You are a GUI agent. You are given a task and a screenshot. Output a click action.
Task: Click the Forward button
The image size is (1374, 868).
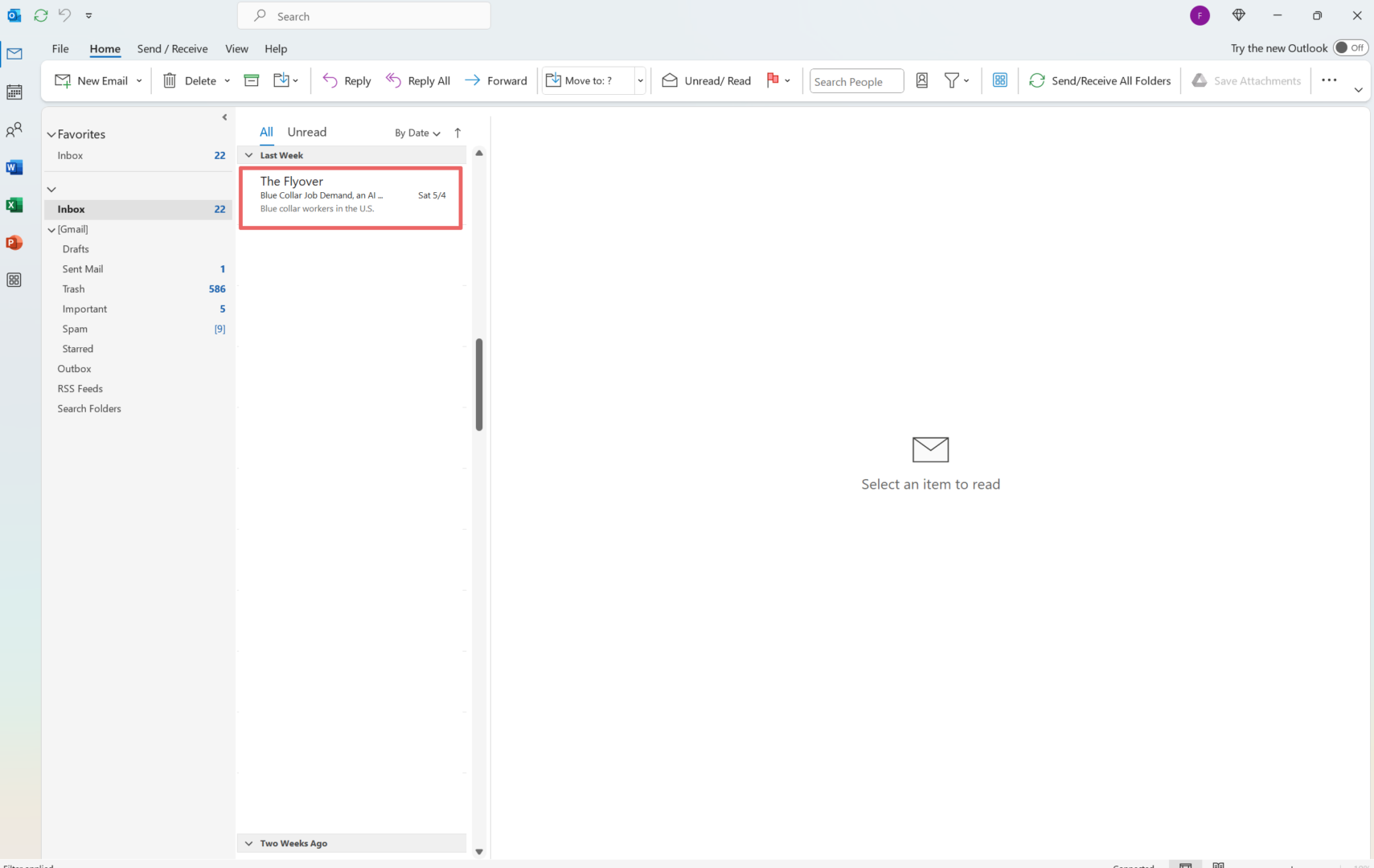tap(496, 80)
